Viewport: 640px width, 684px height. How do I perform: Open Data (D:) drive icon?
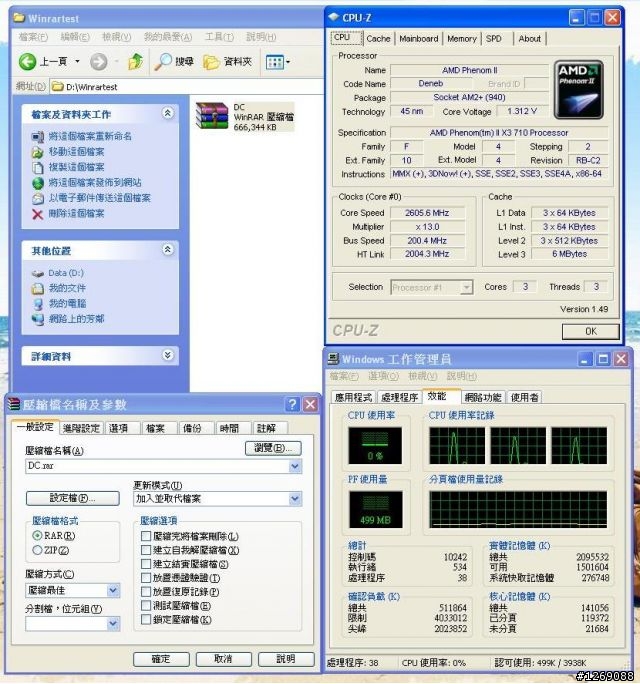pyautogui.click(x=38, y=274)
